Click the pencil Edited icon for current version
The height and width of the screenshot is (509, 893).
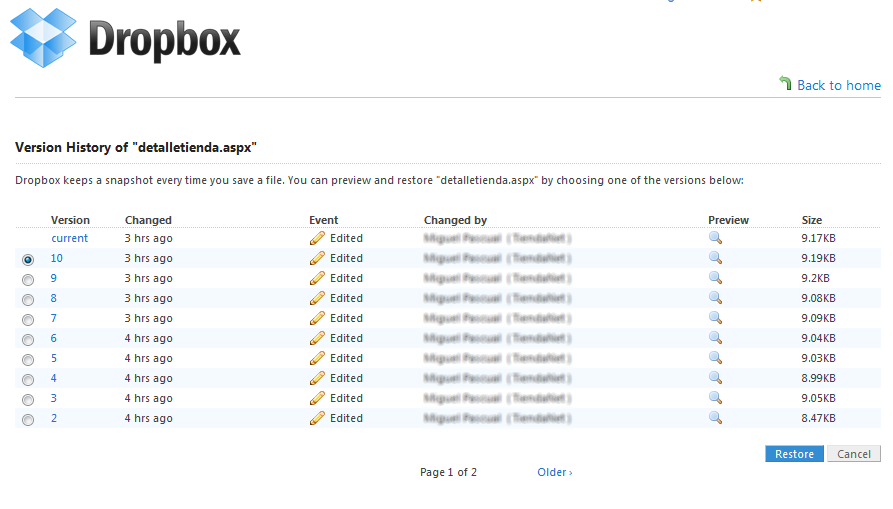pos(317,238)
